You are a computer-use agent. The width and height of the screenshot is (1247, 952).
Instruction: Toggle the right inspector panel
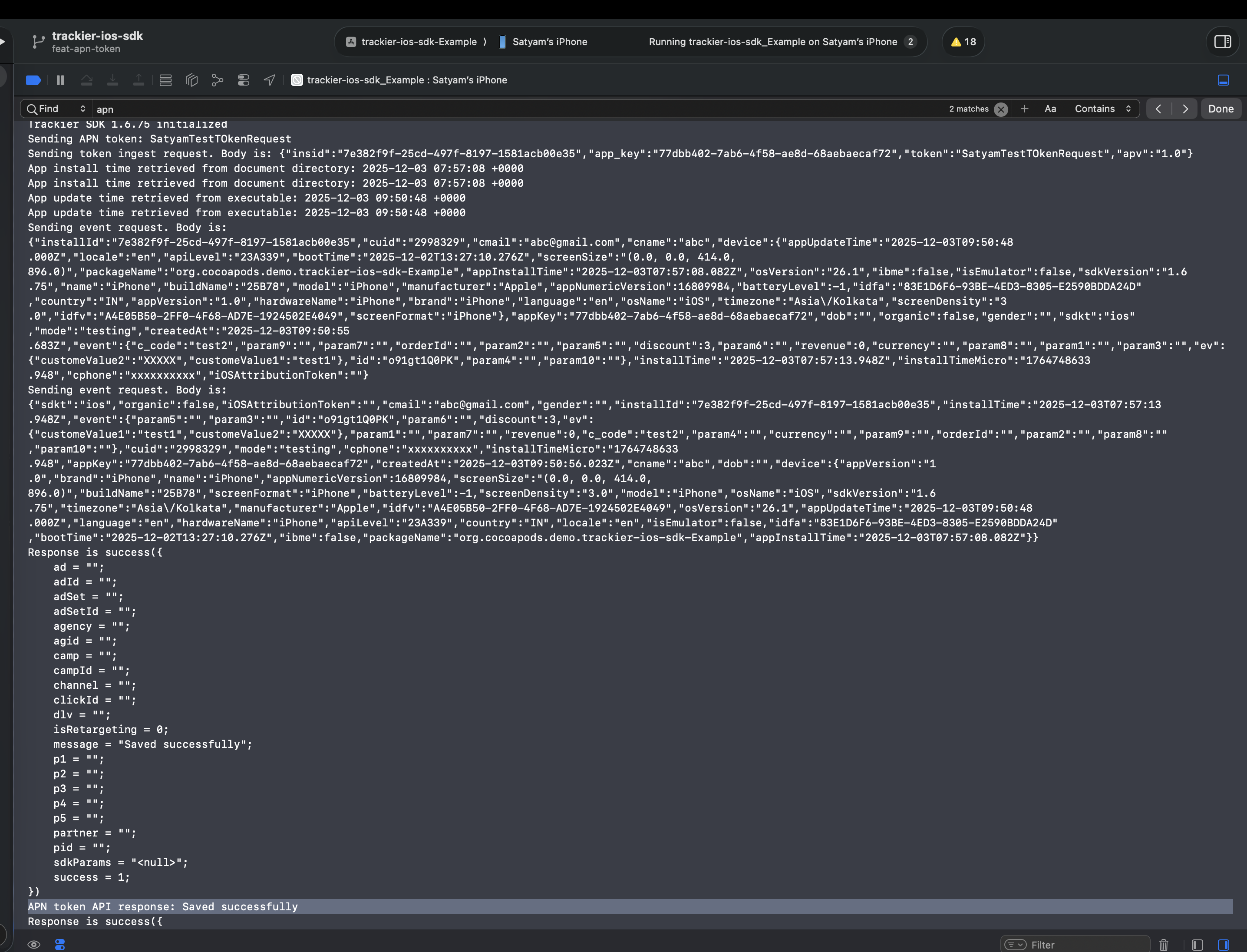(1223, 41)
